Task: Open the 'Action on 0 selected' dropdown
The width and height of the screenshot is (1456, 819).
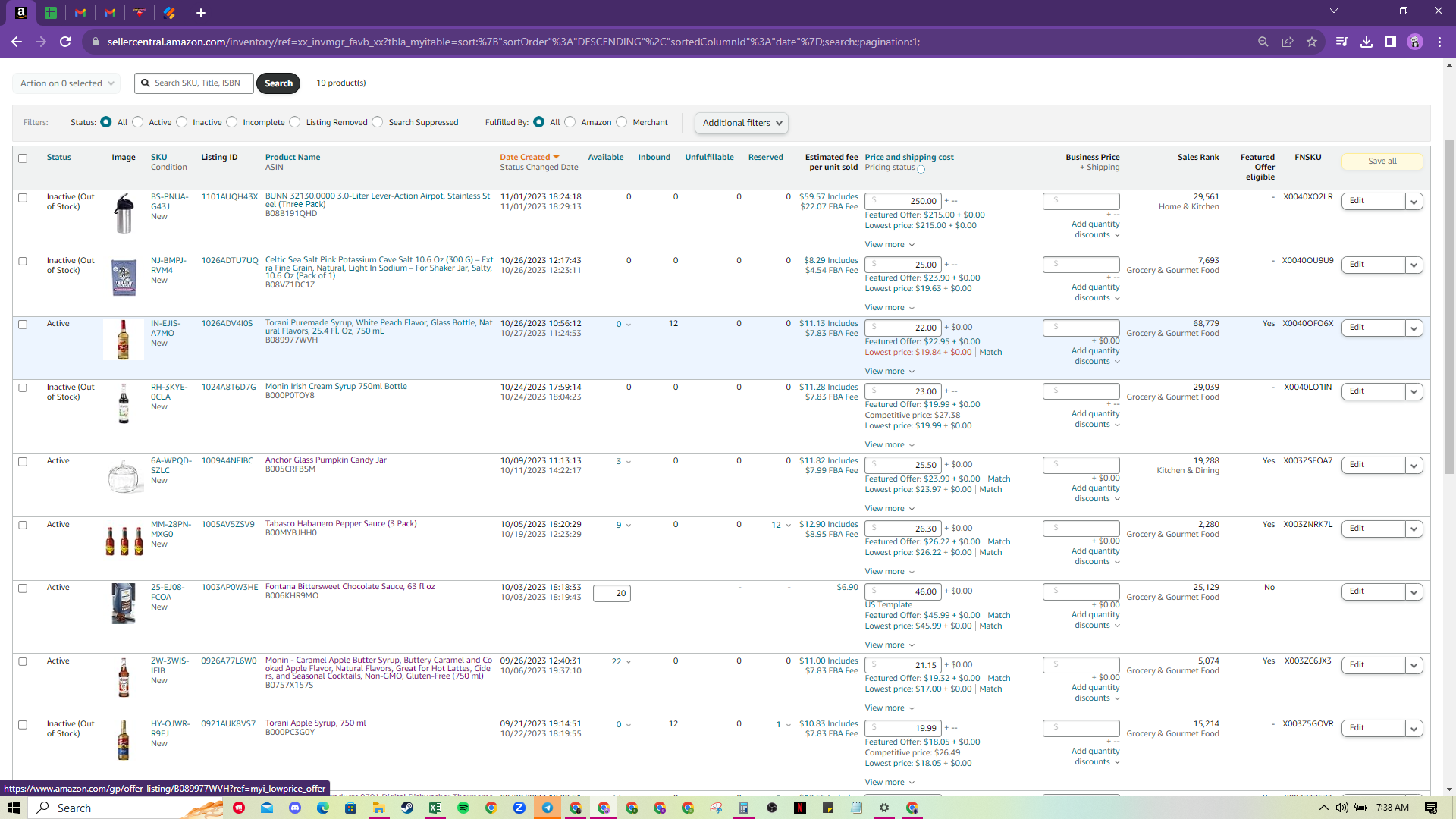Action: [x=67, y=83]
